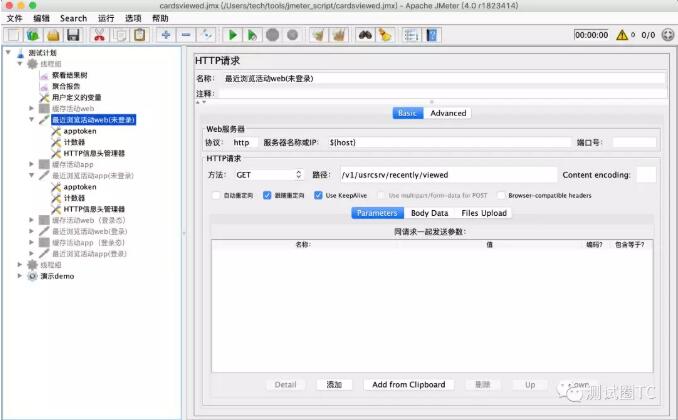Click the Toggle enable/disable toolbar icon

pyautogui.click(x=206, y=35)
